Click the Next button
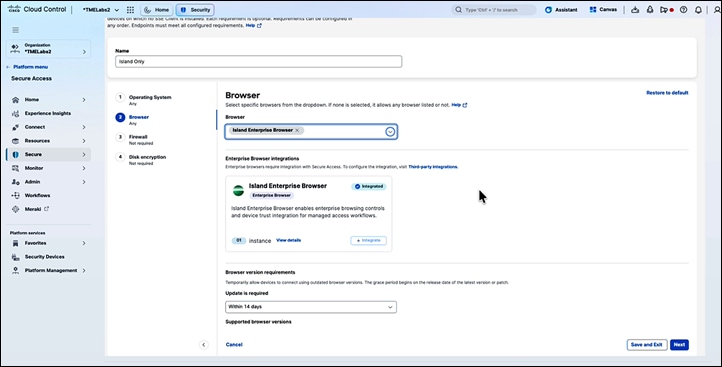This screenshot has width=722, height=367. tap(679, 345)
